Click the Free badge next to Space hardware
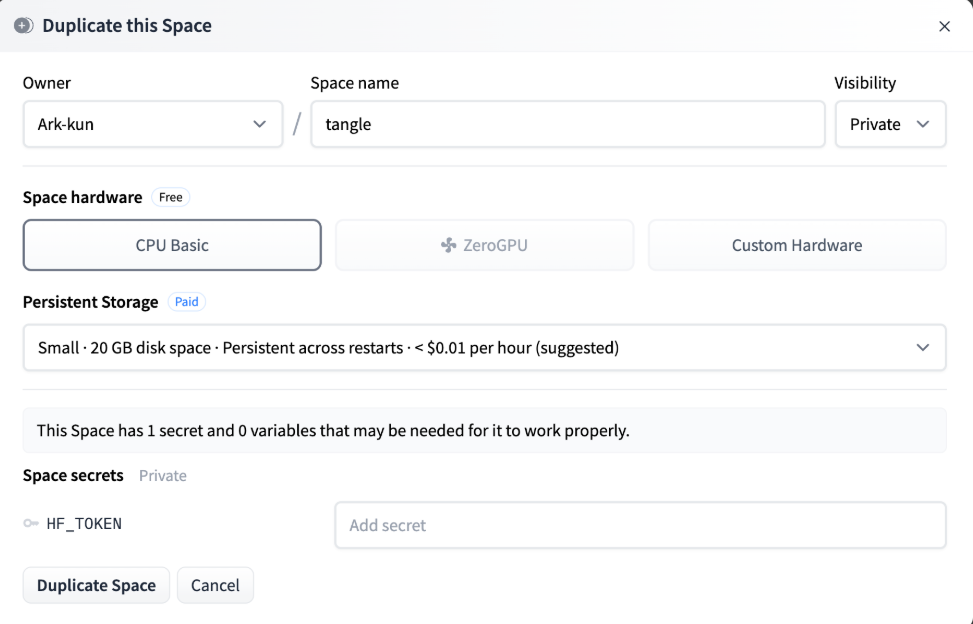Screen dimensions: 973x624 coord(171,197)
